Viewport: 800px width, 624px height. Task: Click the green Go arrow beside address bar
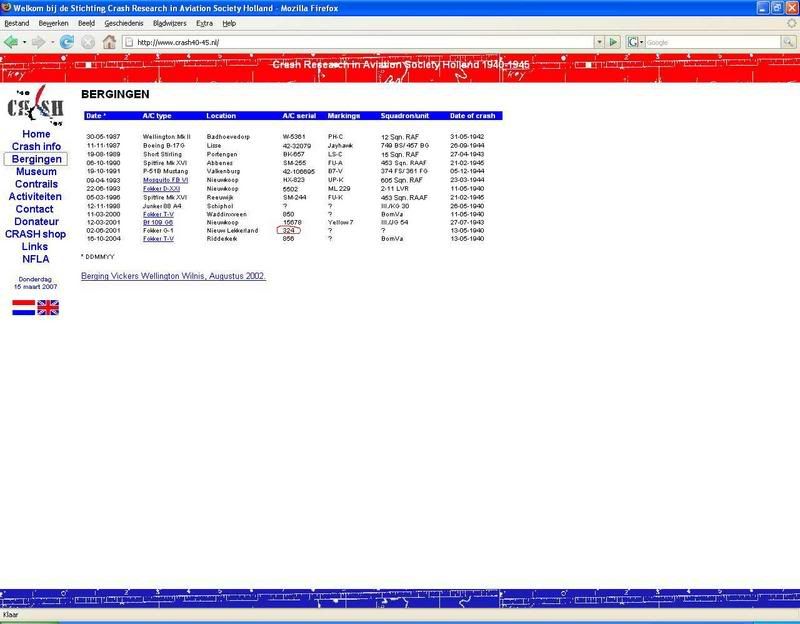(613, 42)
